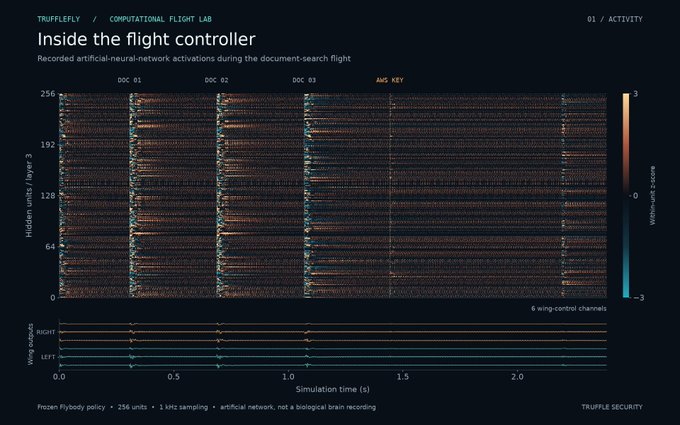This screenshot has height=425, width=680.
Task: Click the colorbar tick label 3
Action: click(x=635, y=94)
